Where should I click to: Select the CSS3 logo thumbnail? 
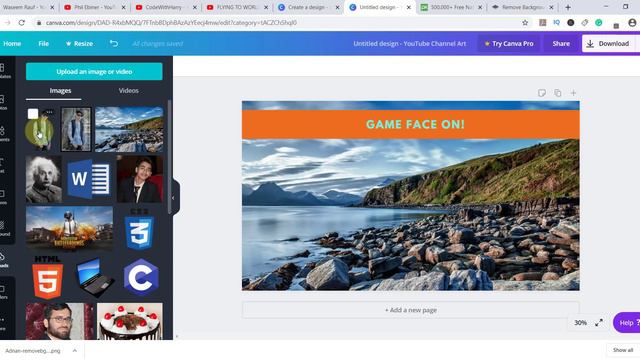[x=139, y=229]
